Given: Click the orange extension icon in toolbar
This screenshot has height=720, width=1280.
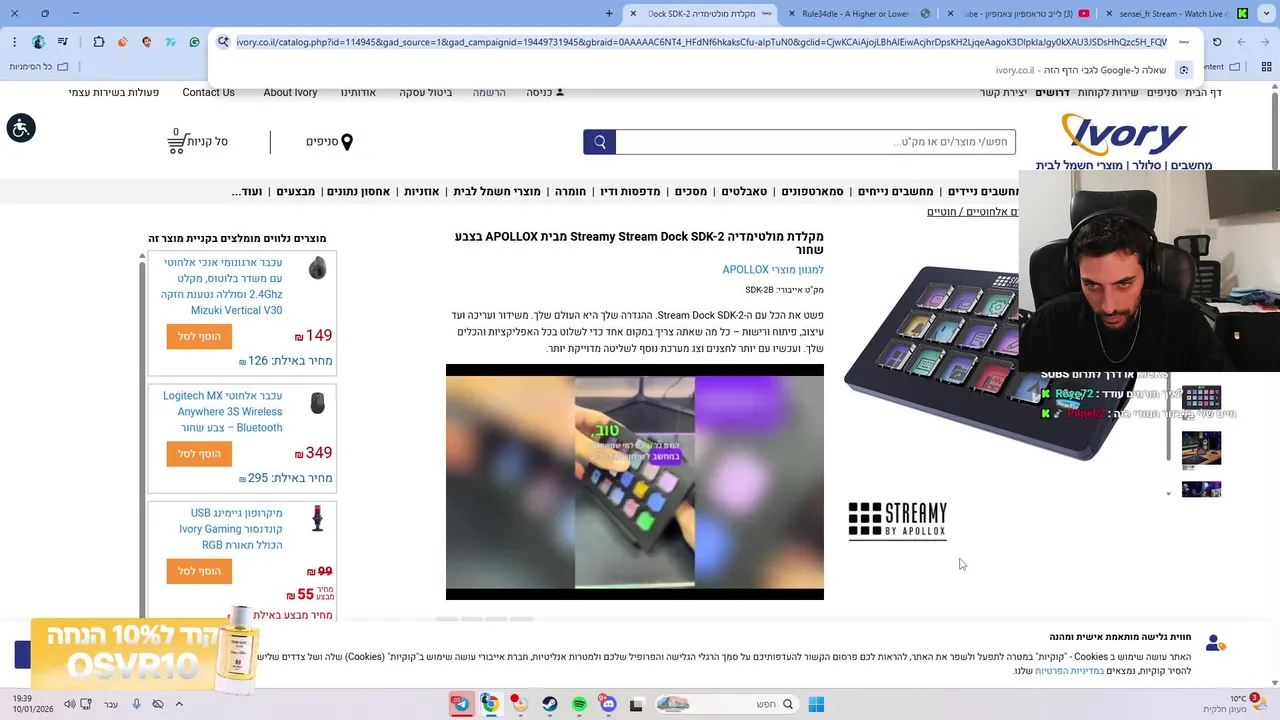Looking at the screenshot, I should click(x=123, y=42).
